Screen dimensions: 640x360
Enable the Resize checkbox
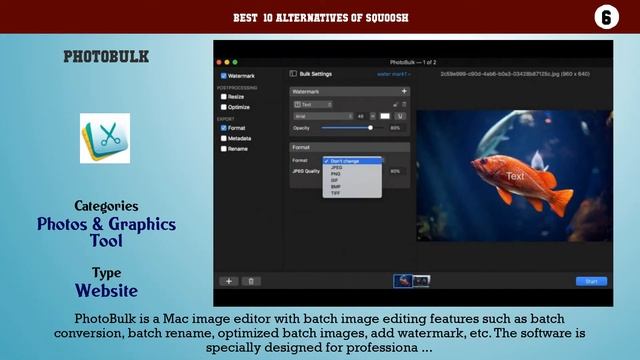[224, 97]
